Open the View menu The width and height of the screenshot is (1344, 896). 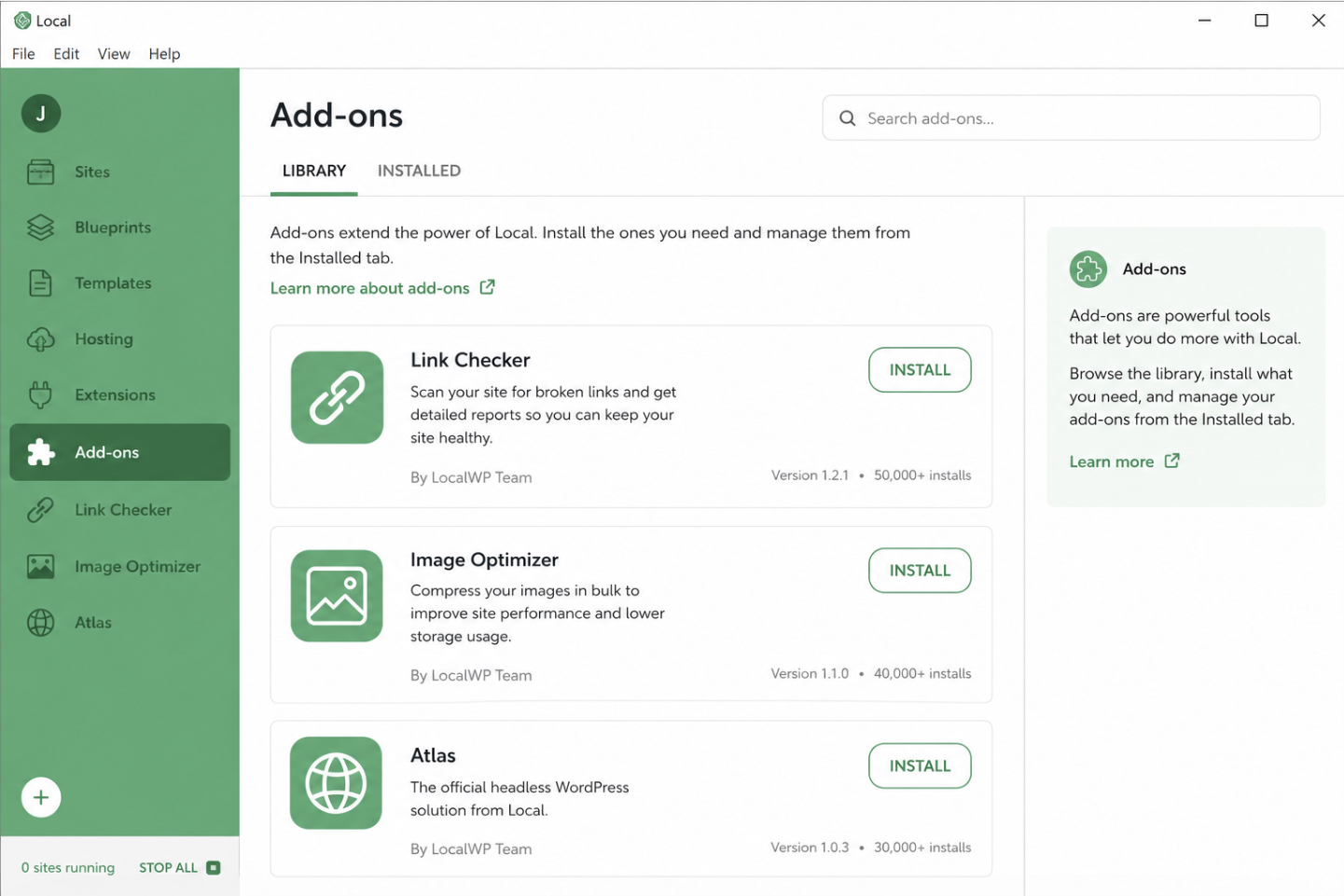pyautogui.click(x=114, y=54)
